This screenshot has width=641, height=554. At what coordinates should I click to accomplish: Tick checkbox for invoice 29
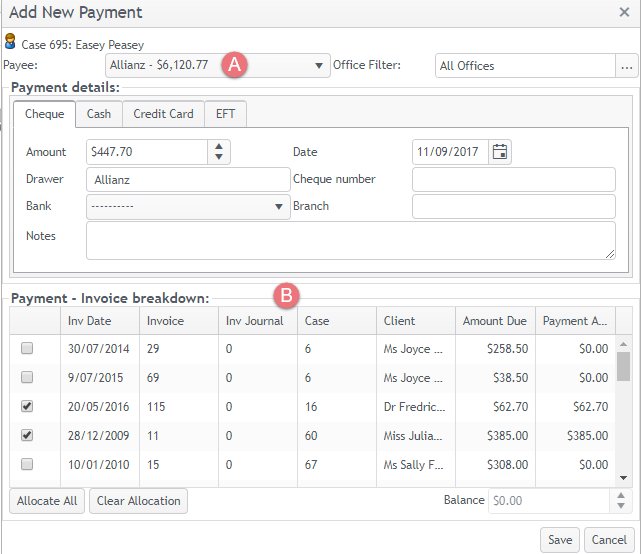pyautogui.click(x=27, y=348)
